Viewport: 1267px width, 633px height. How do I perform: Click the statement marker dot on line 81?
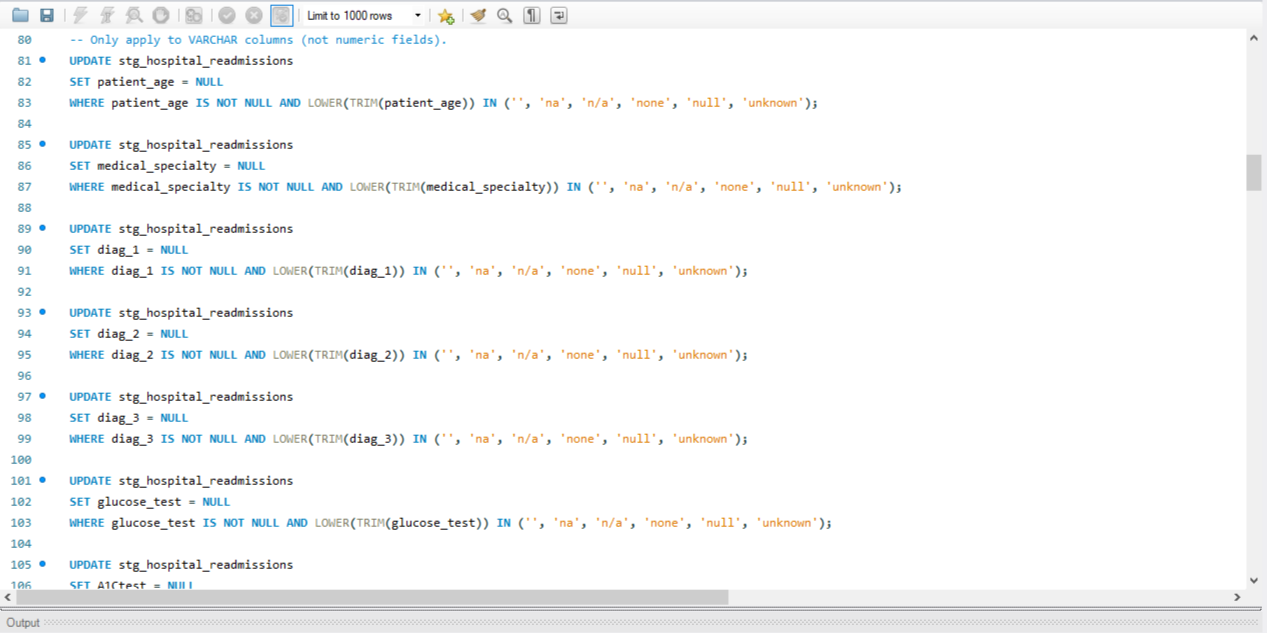tap(42, 60)
